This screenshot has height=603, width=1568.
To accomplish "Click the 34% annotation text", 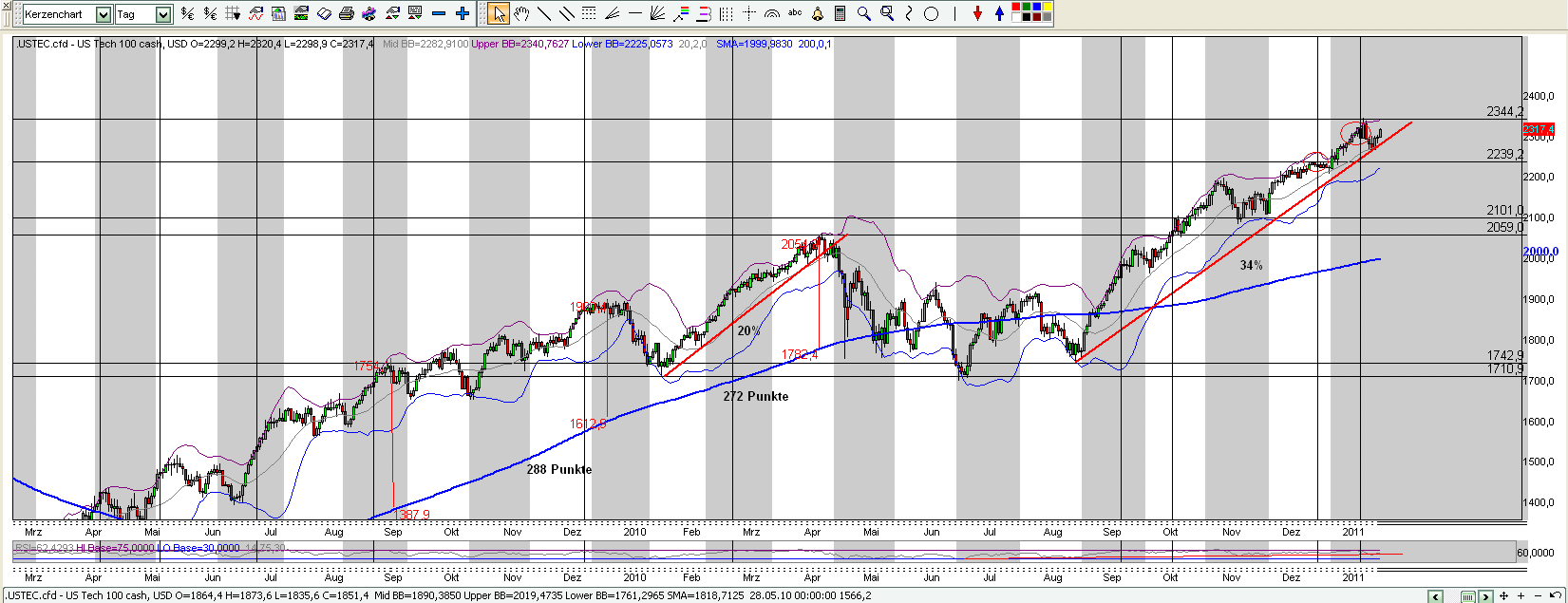I will [x=1251, y=265].
